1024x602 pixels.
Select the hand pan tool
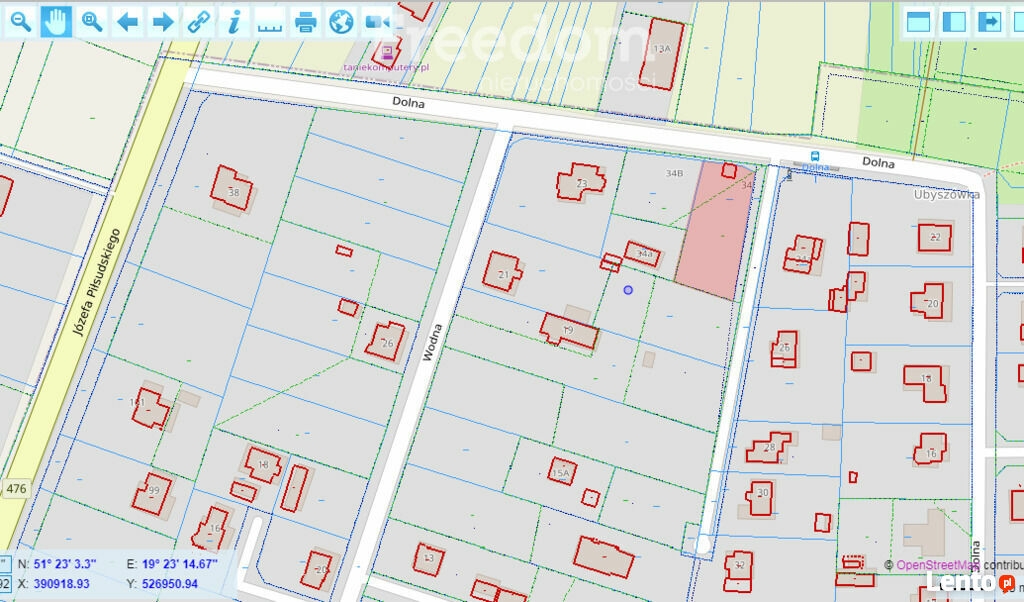pyautogui.click(x=56, y=21)
